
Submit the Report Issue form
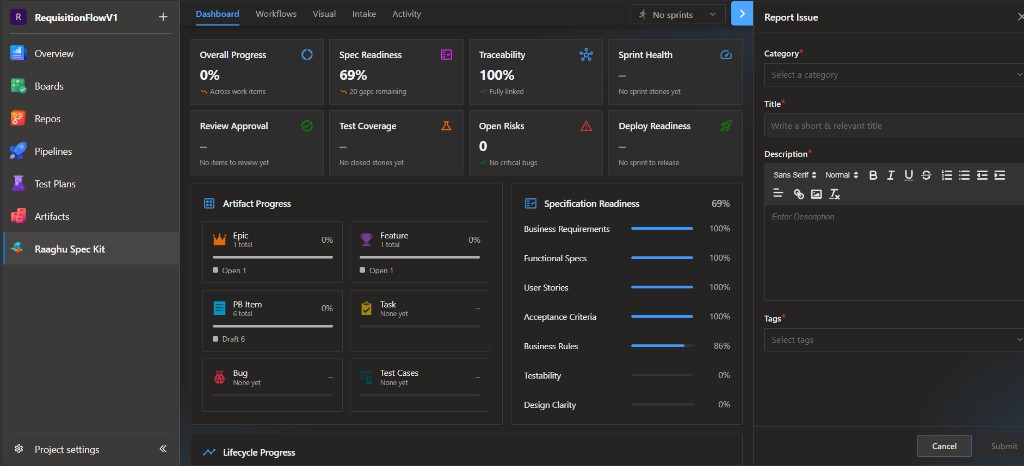[x=1004, y=446]
